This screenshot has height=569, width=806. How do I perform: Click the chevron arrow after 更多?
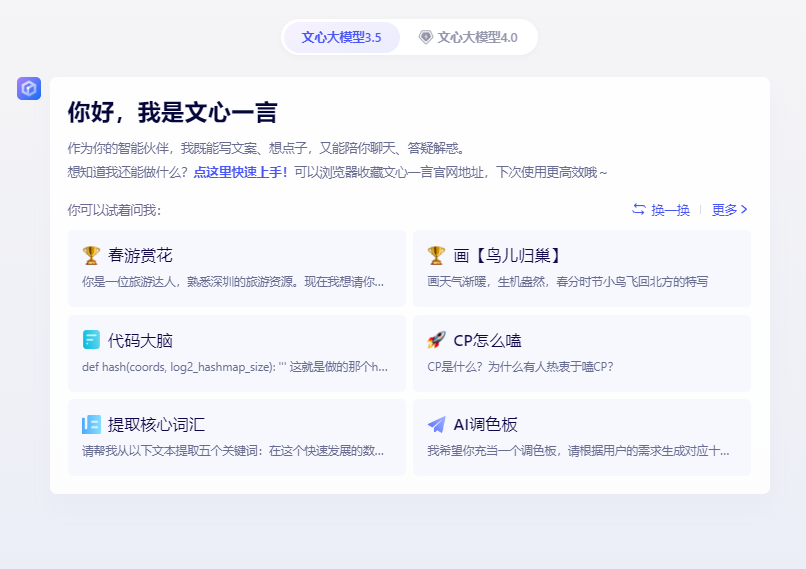pyautogui.click(x=744, y=210)
